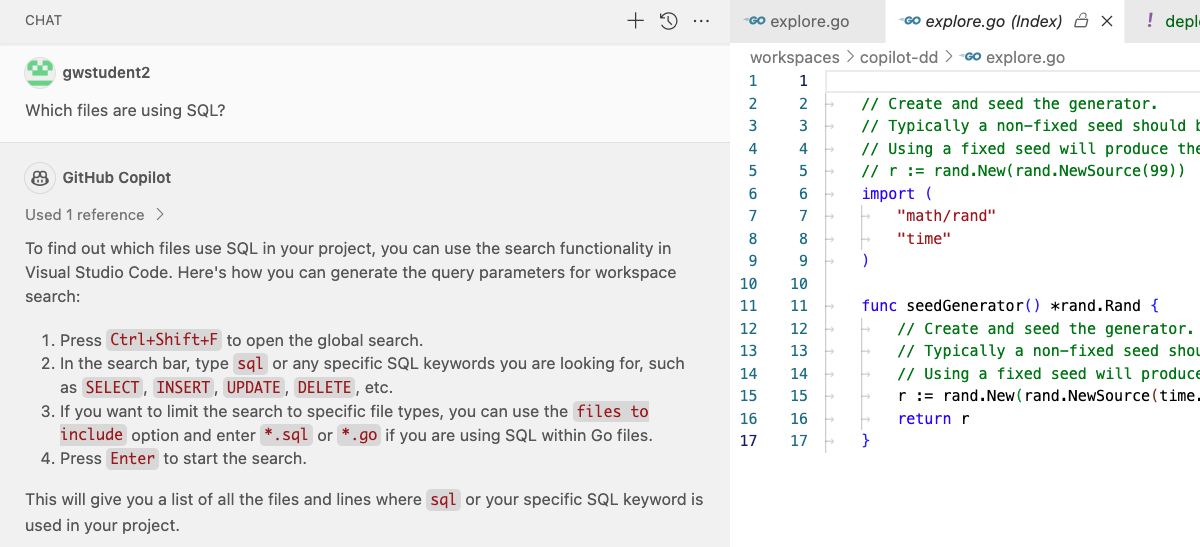Click the Ctrl+Shift+F shortcut code
The width and height of the screenshot is (1200, 547).
tap(165, 340)
